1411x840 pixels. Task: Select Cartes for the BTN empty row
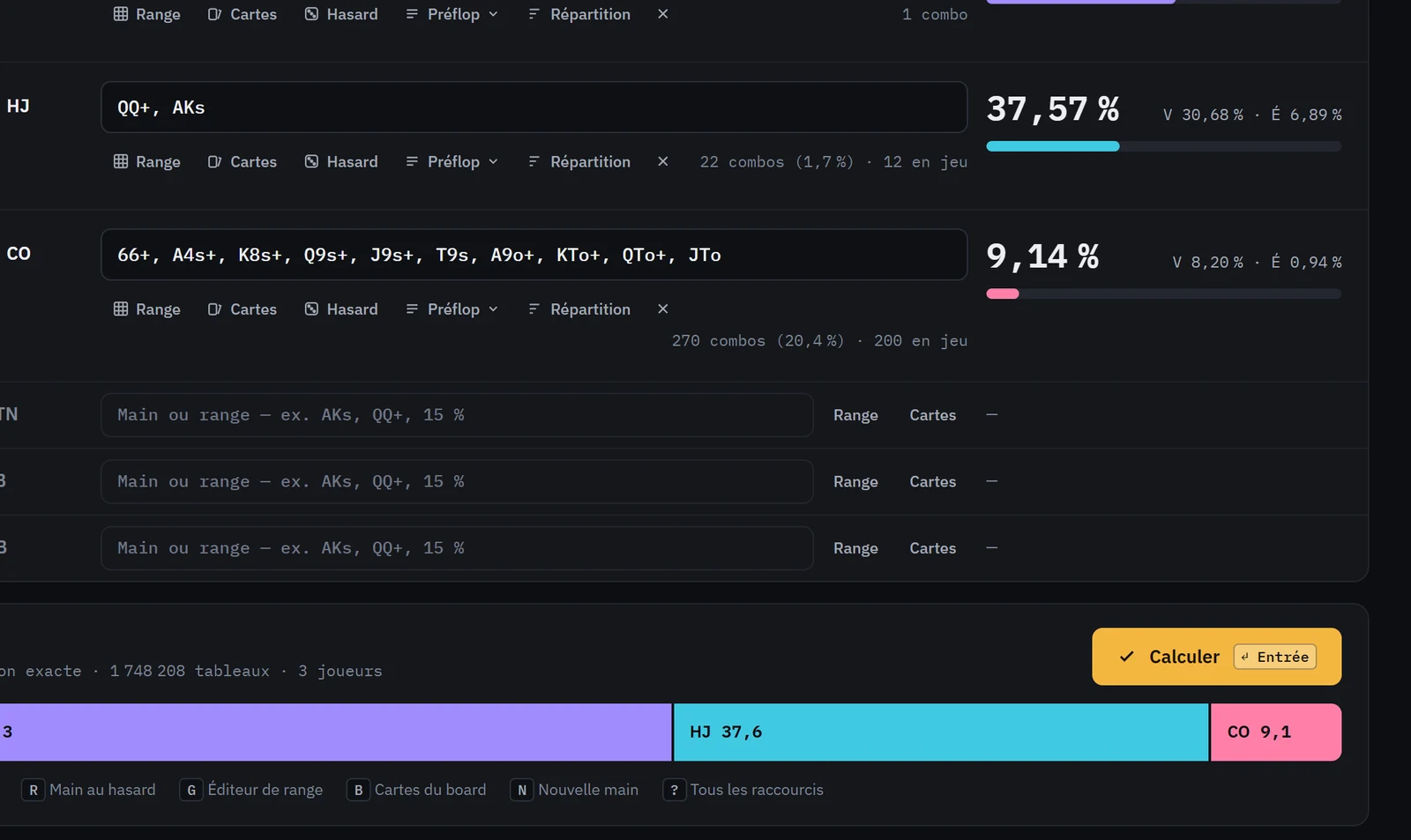pos(932,415)
